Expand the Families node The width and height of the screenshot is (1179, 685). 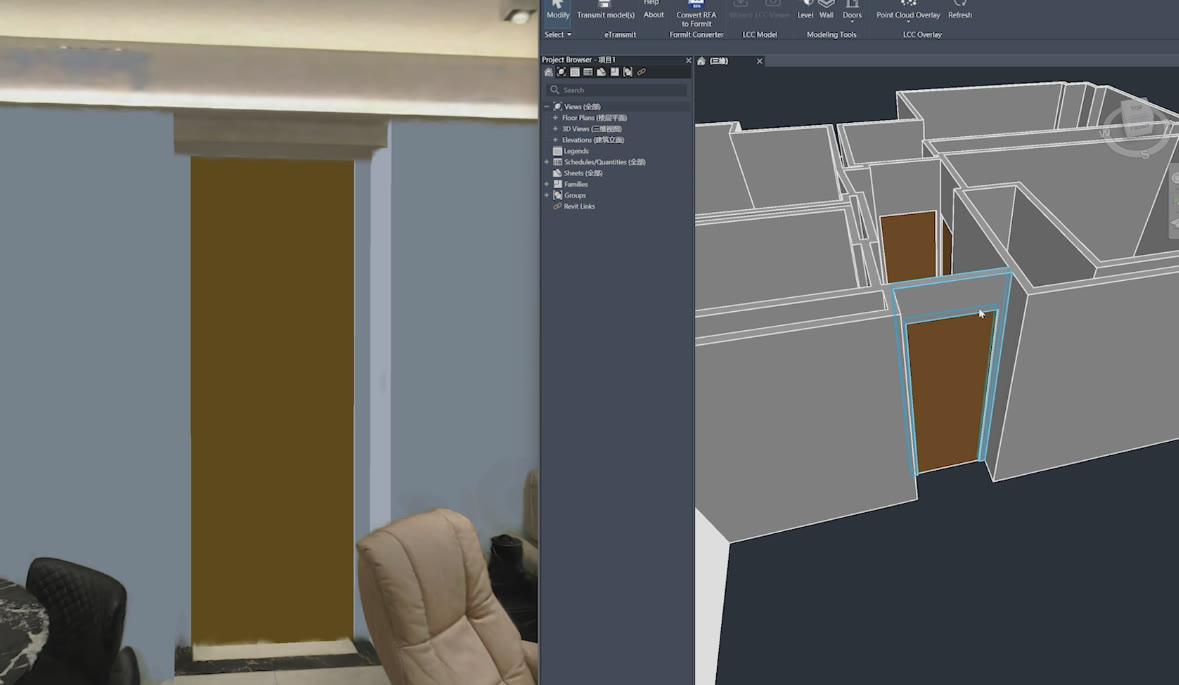[547, 184]
